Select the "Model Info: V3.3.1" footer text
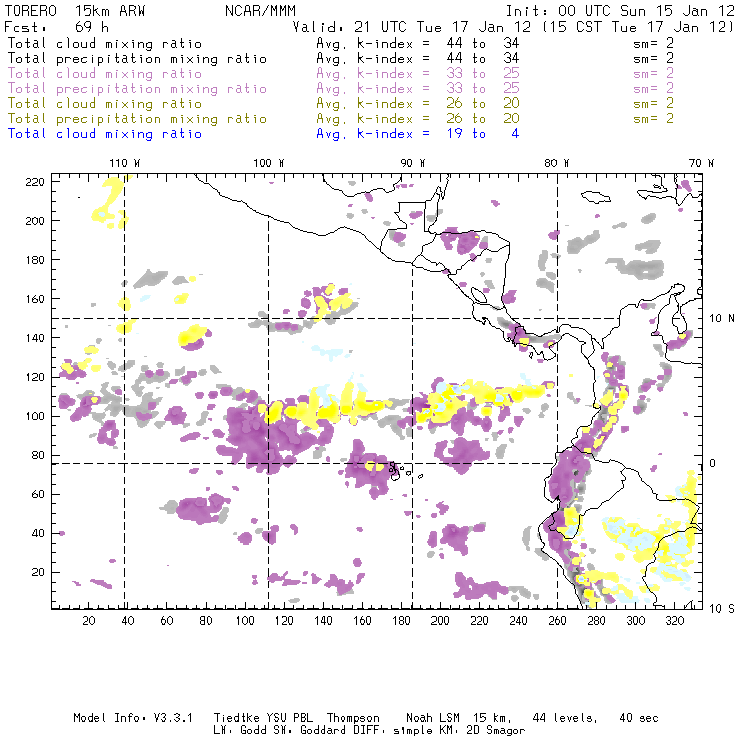Screen dimensions: 740x740 [133, 718]
